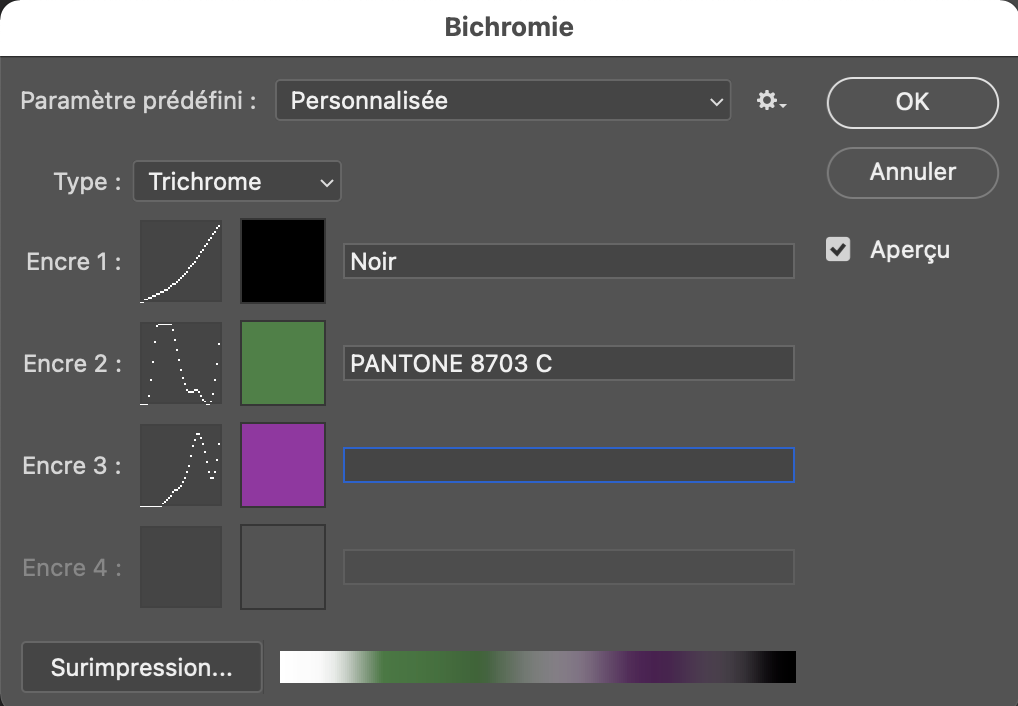Click the green Encre 2 color swatch
Viewport: 1018px width, 706px height.
pyautogui.click(x=283, y=363)
